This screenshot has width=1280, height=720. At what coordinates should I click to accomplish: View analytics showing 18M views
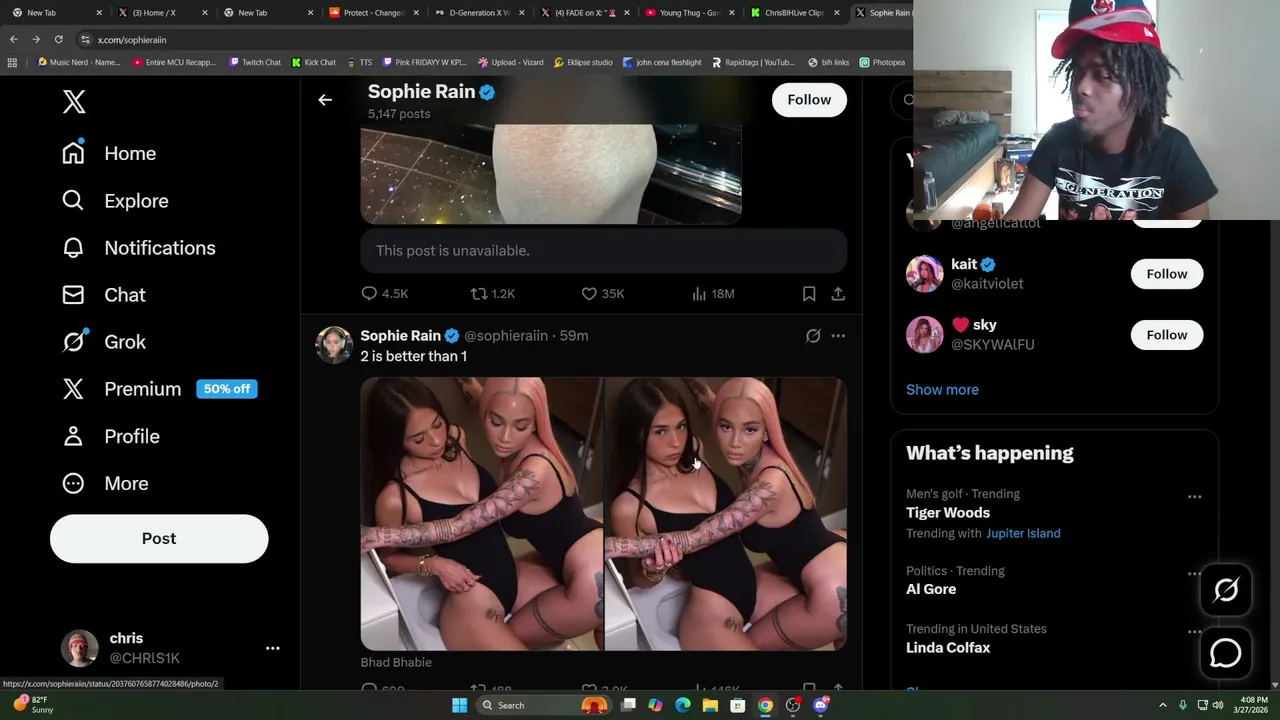pyautogui.click(x=713, y=293)
